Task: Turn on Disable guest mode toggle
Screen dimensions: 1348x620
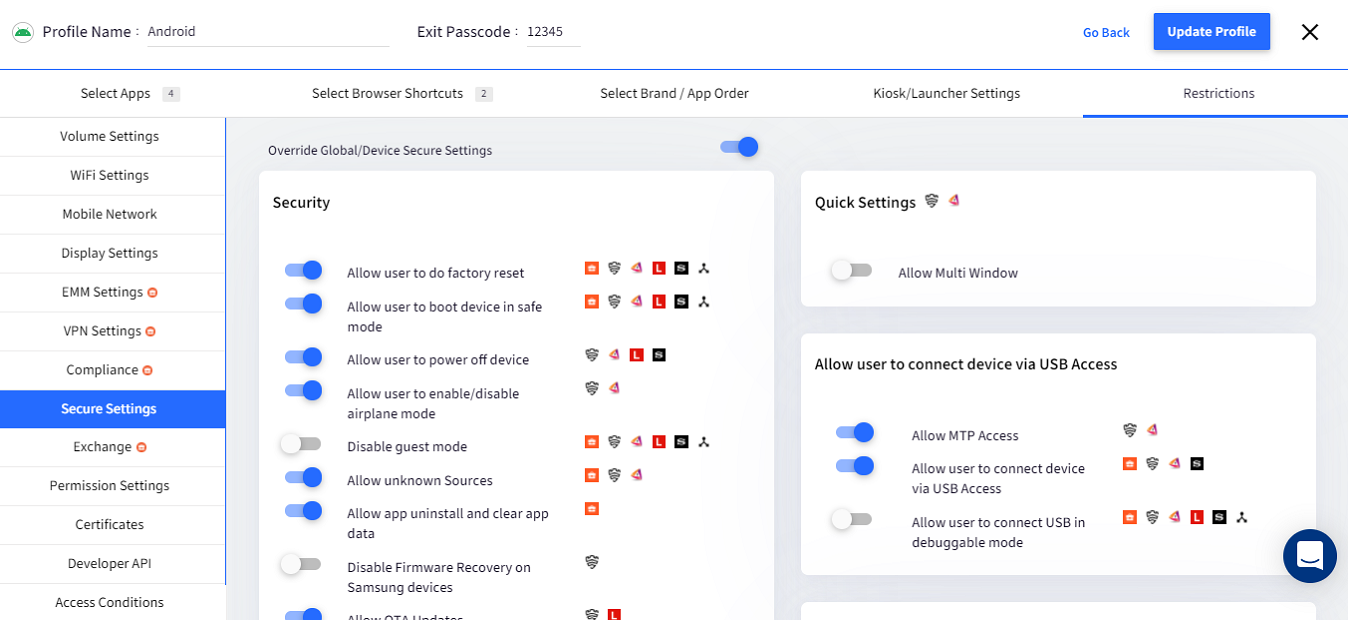Action: [x=301, y=444]
